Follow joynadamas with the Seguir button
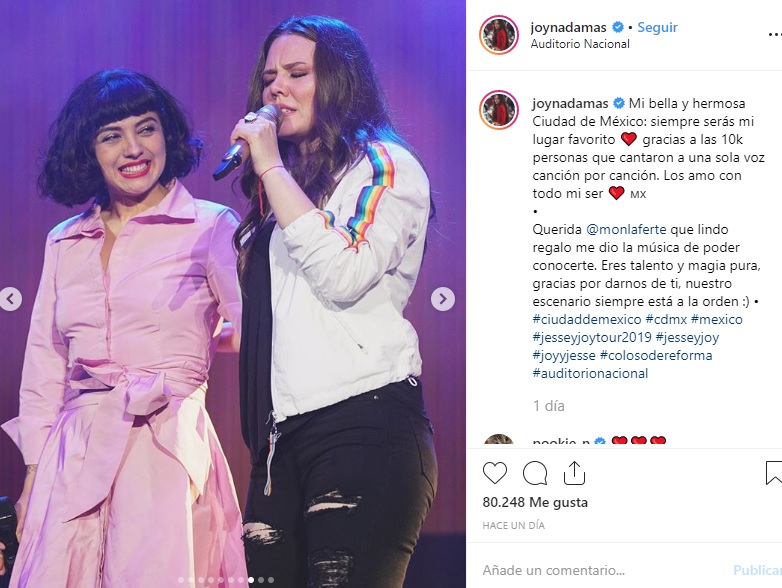This screenshot has width=782, height=588. (x=657, y=27)
